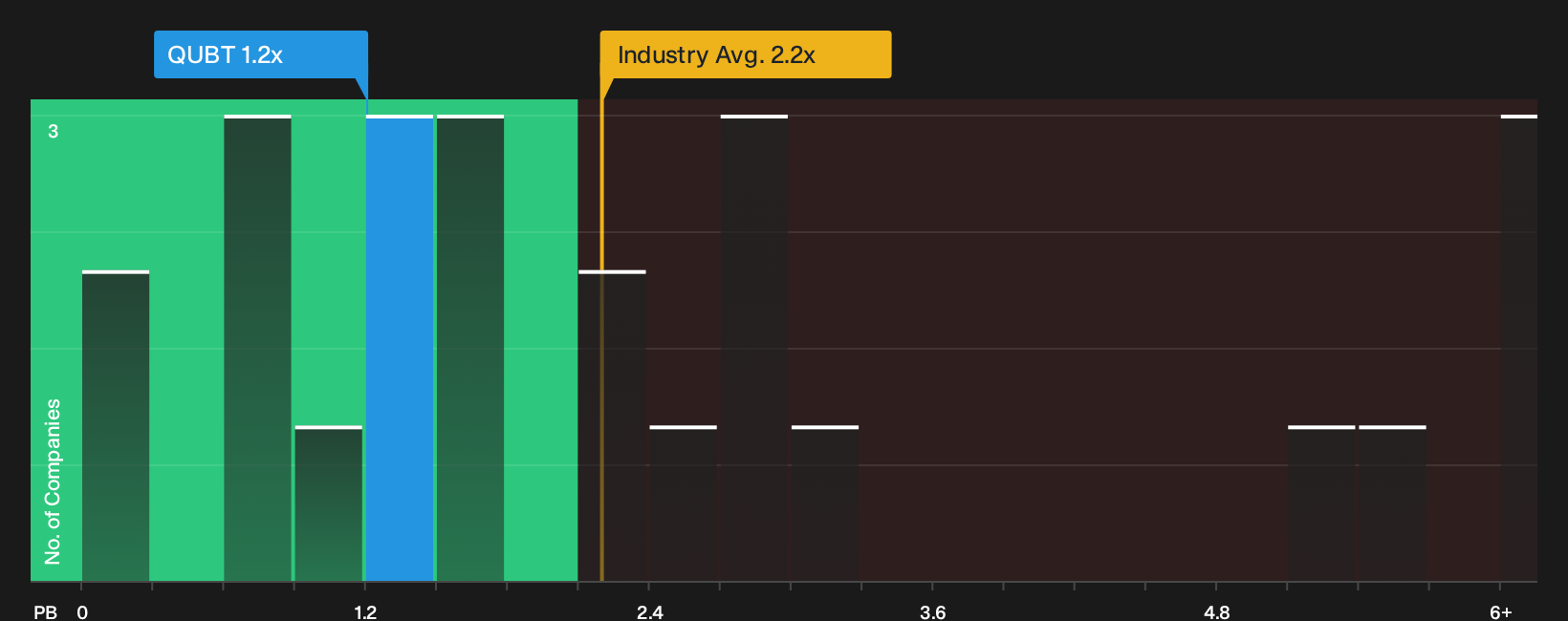Click the first short bar after PB 4.8
This screenshot has height=621, width=1568.
(1321, 503)
